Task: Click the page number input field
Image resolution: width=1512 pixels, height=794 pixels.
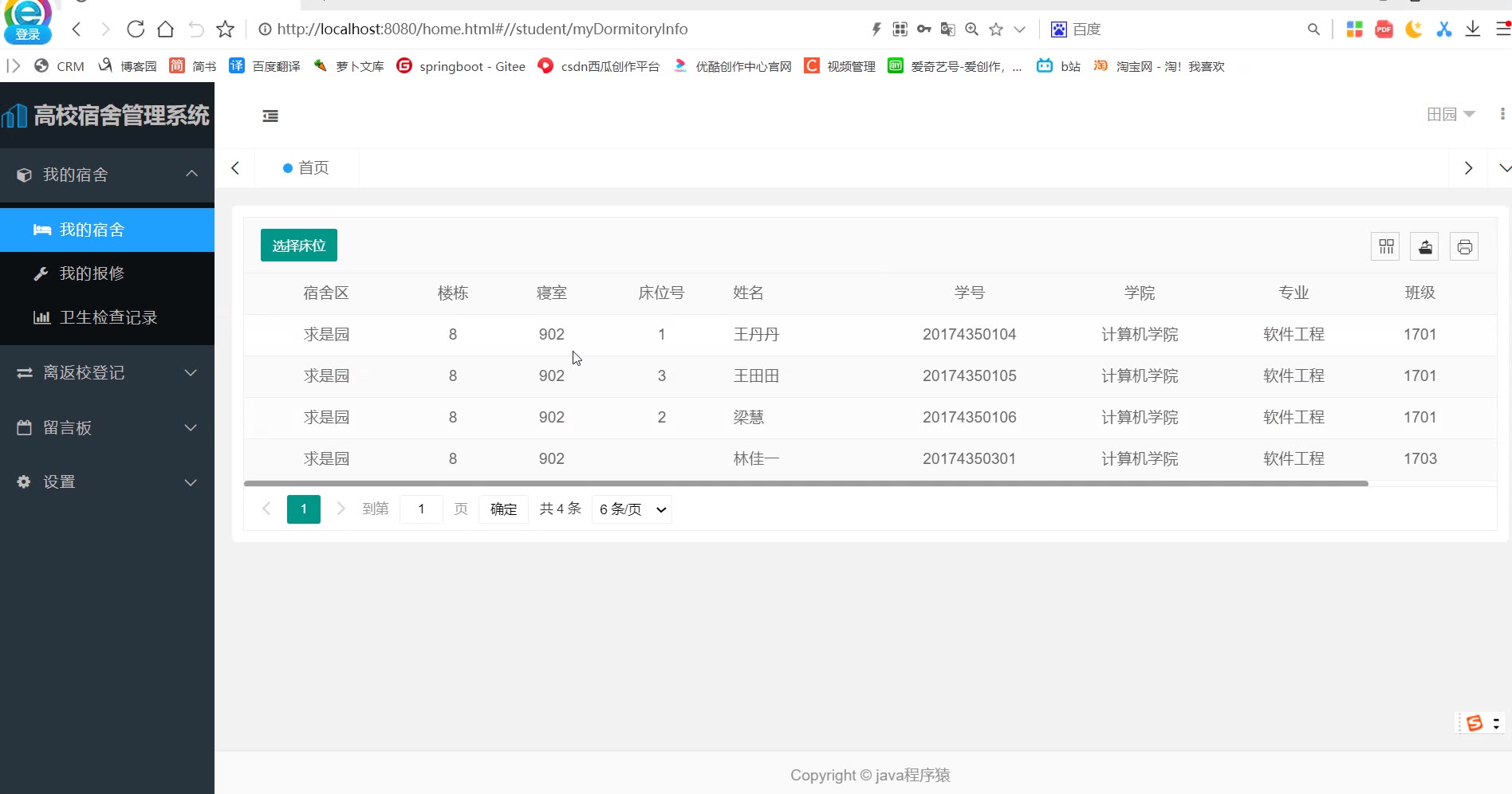Action: 421,509
